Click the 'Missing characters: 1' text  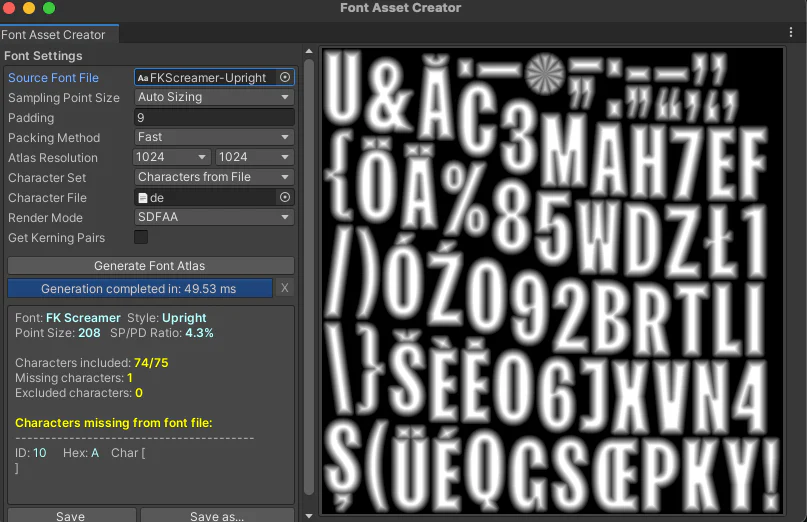pyautogui.click(x=74, y=377)
